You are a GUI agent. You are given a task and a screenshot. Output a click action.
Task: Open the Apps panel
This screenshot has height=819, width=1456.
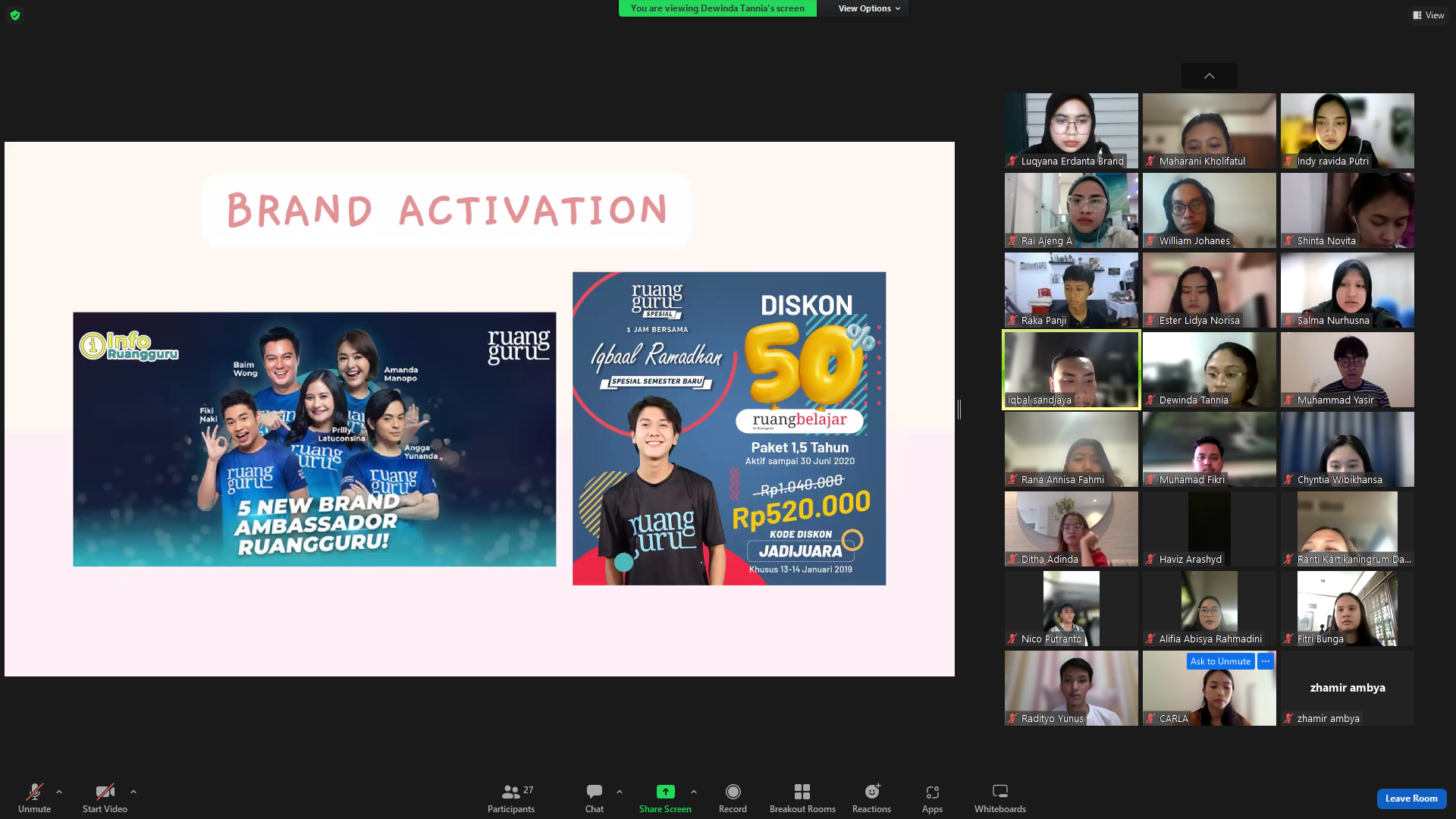tap(932, 799)
